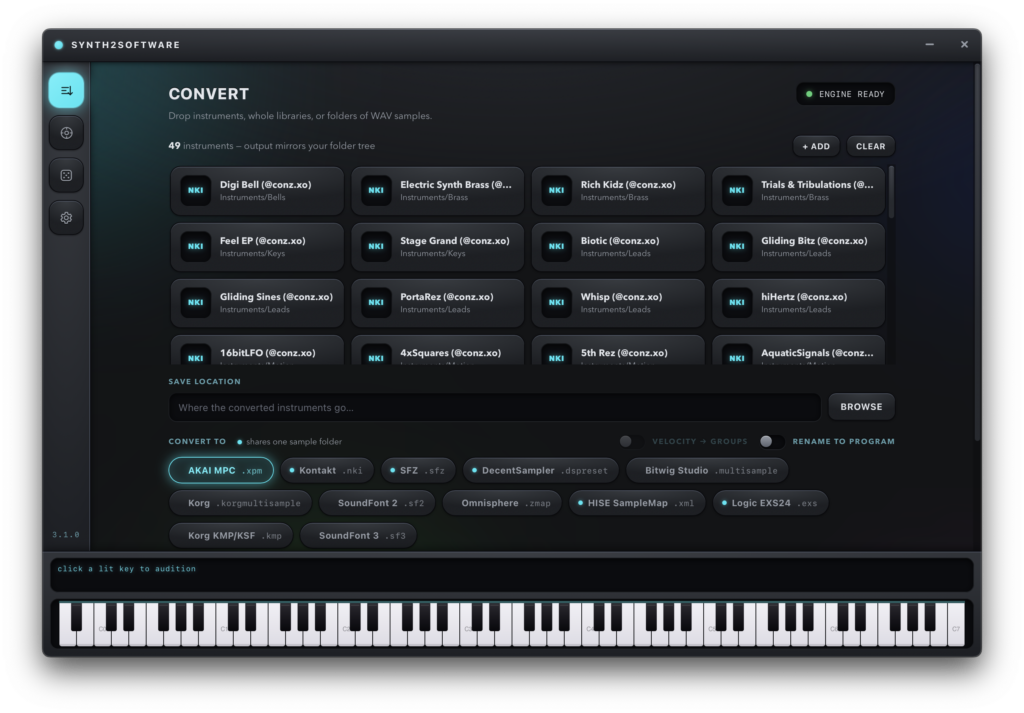This screenshot has width=1024, height=713.
Task: Click the SAVE LOCATION label
Action: (x=204, y=381)
